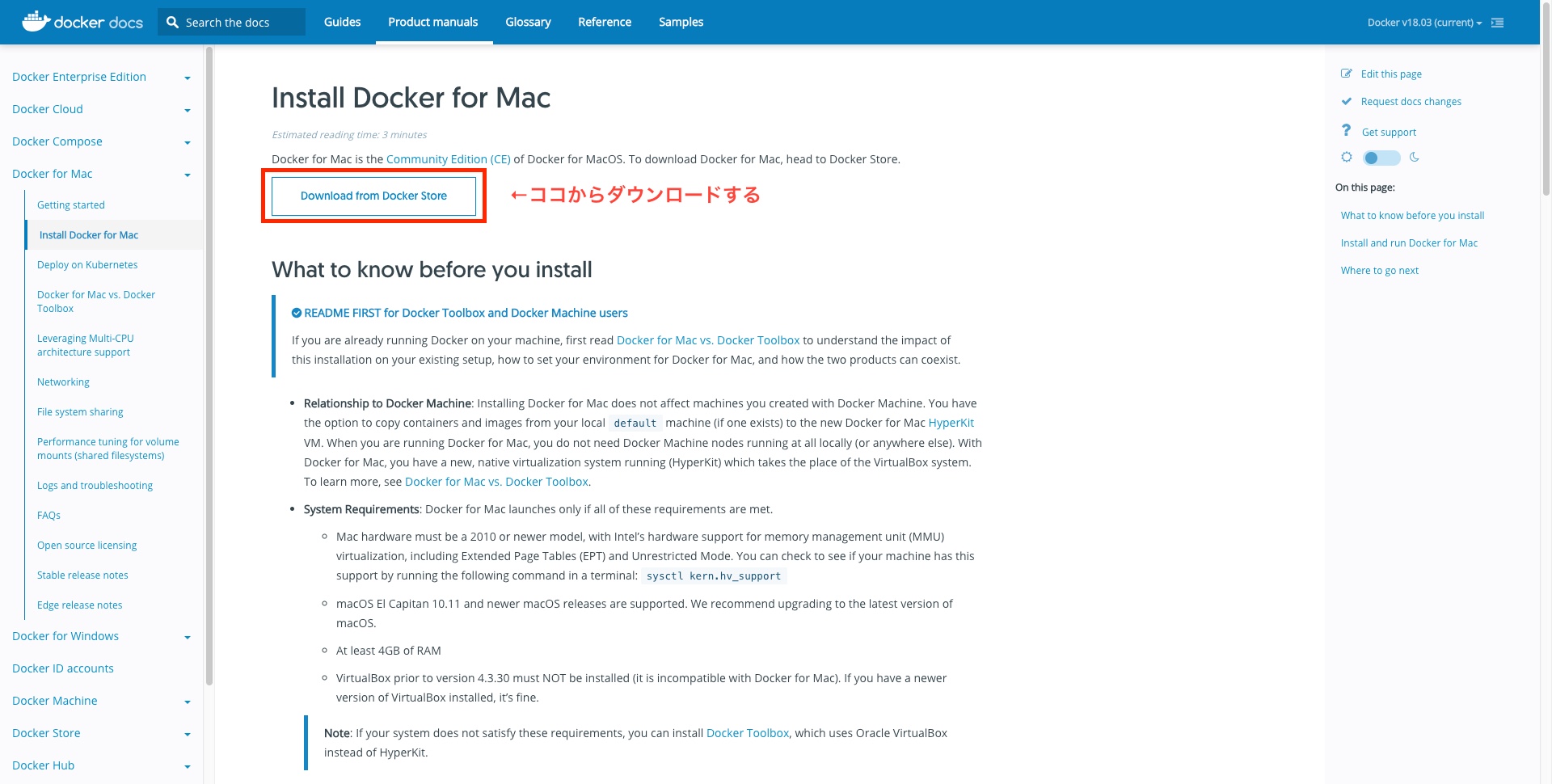Open Networking sidebar item
The image size is (1552, 784).
(63, 382)
